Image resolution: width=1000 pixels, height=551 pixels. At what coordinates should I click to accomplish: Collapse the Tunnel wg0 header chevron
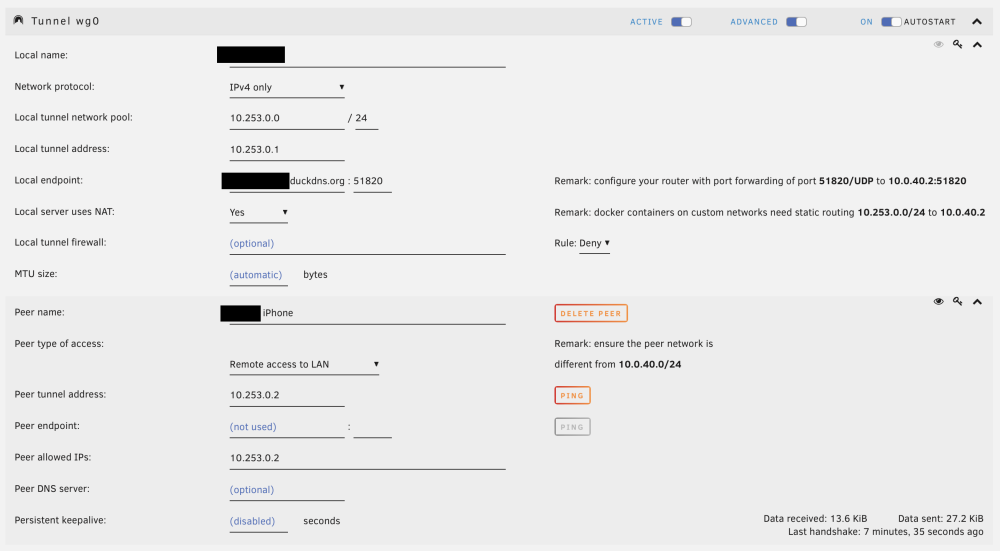tap(977, 22)
